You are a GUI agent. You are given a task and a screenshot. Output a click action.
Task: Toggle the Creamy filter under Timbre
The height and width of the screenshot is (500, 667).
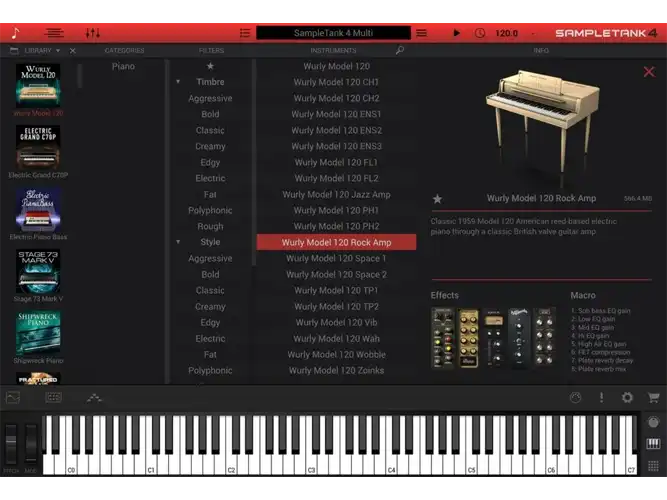click(x=210, y=146)
